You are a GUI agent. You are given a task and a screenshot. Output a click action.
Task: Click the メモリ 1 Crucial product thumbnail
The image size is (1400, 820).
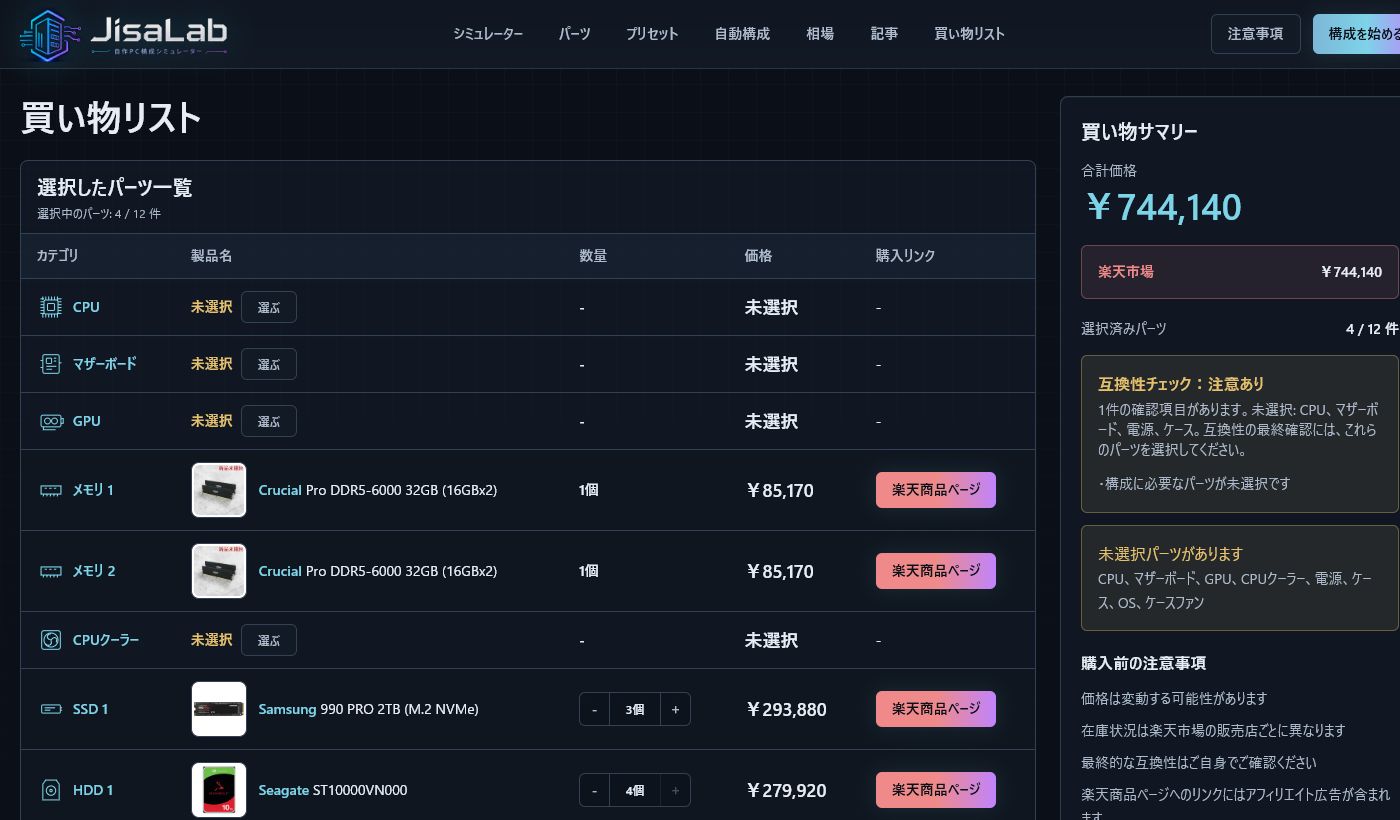(x=219, y=490)
